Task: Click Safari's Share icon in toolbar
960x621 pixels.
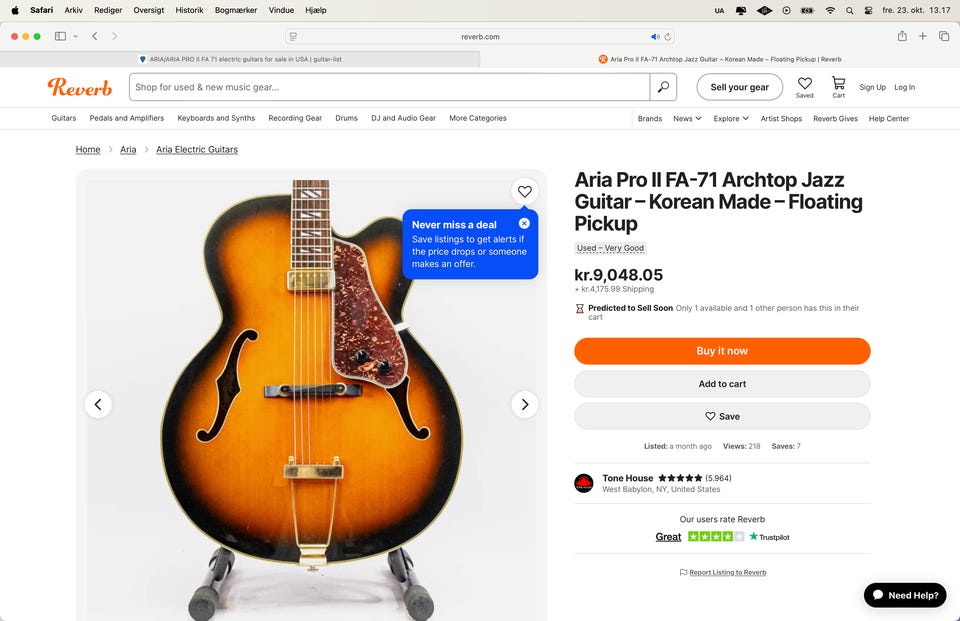Action: [902, 36]
